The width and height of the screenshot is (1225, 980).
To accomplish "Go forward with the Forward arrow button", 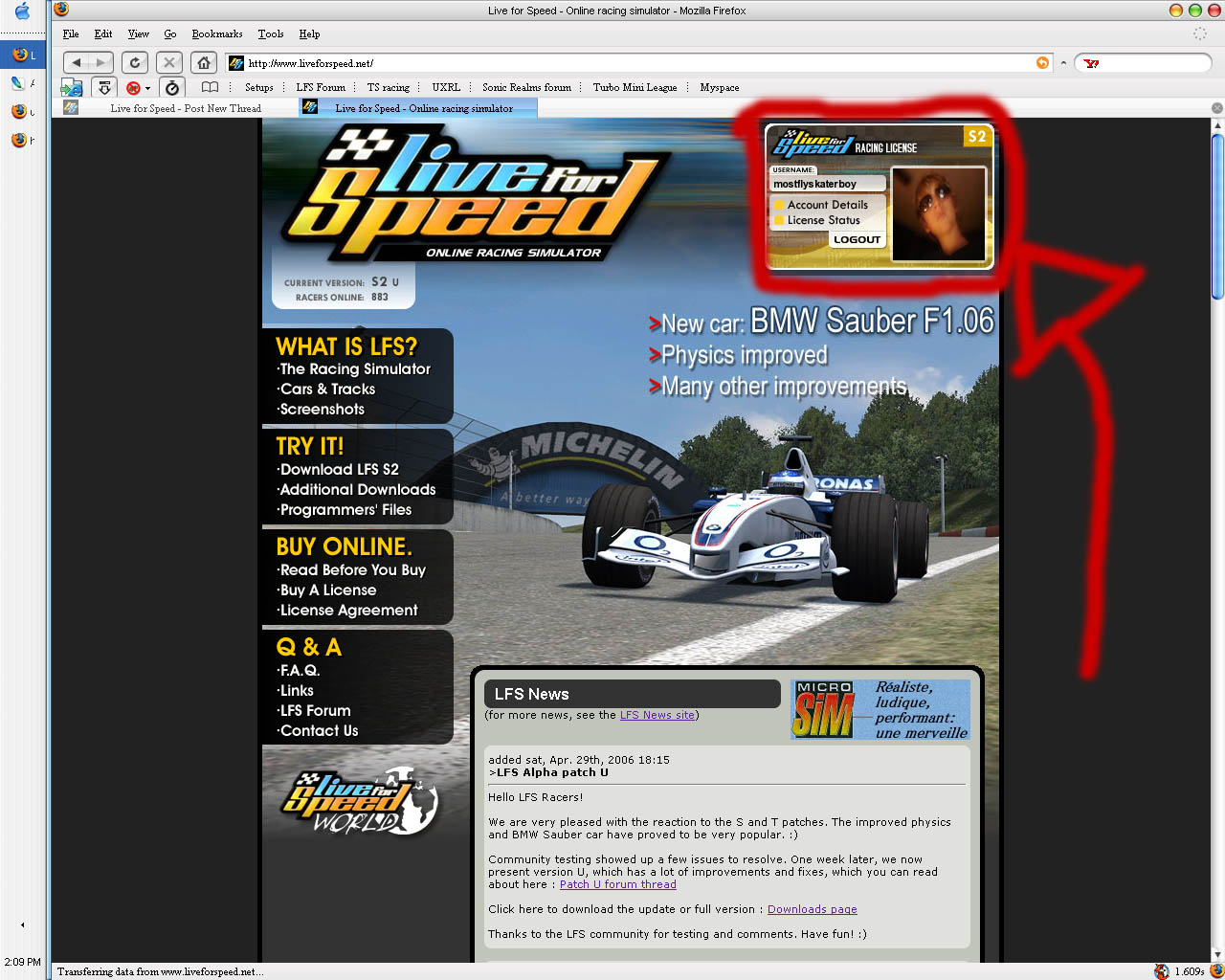I will click(101, 62).
